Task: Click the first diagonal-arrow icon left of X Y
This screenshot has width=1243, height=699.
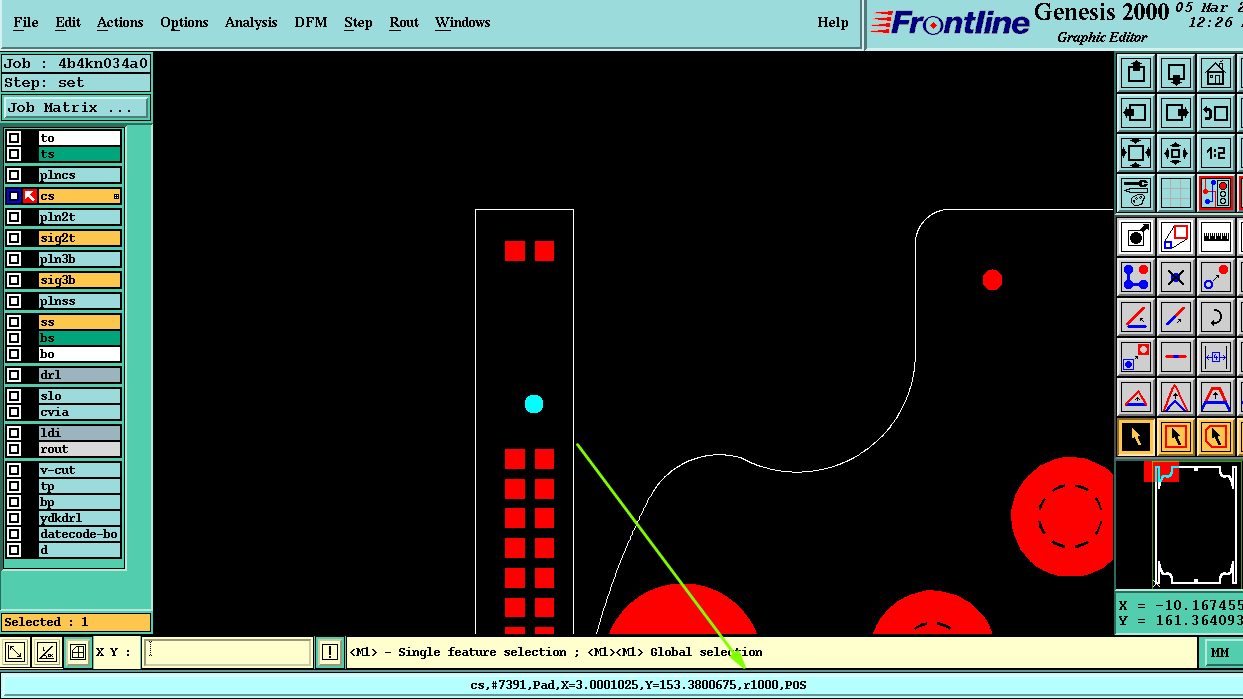Action: 16,653
